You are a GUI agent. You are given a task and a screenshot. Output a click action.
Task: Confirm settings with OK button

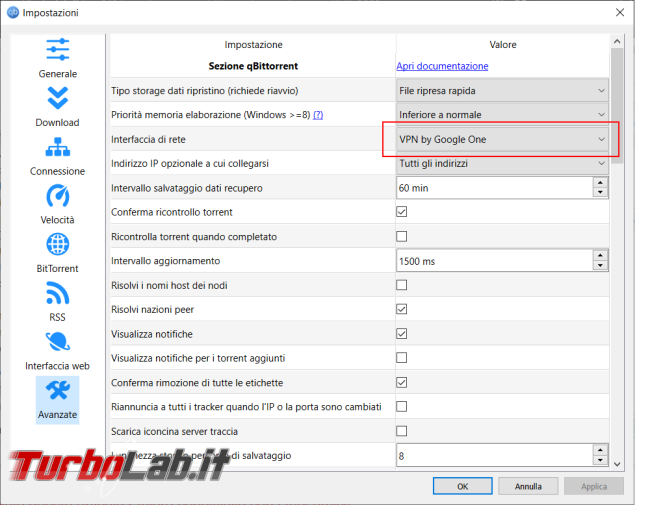point(463,486)
